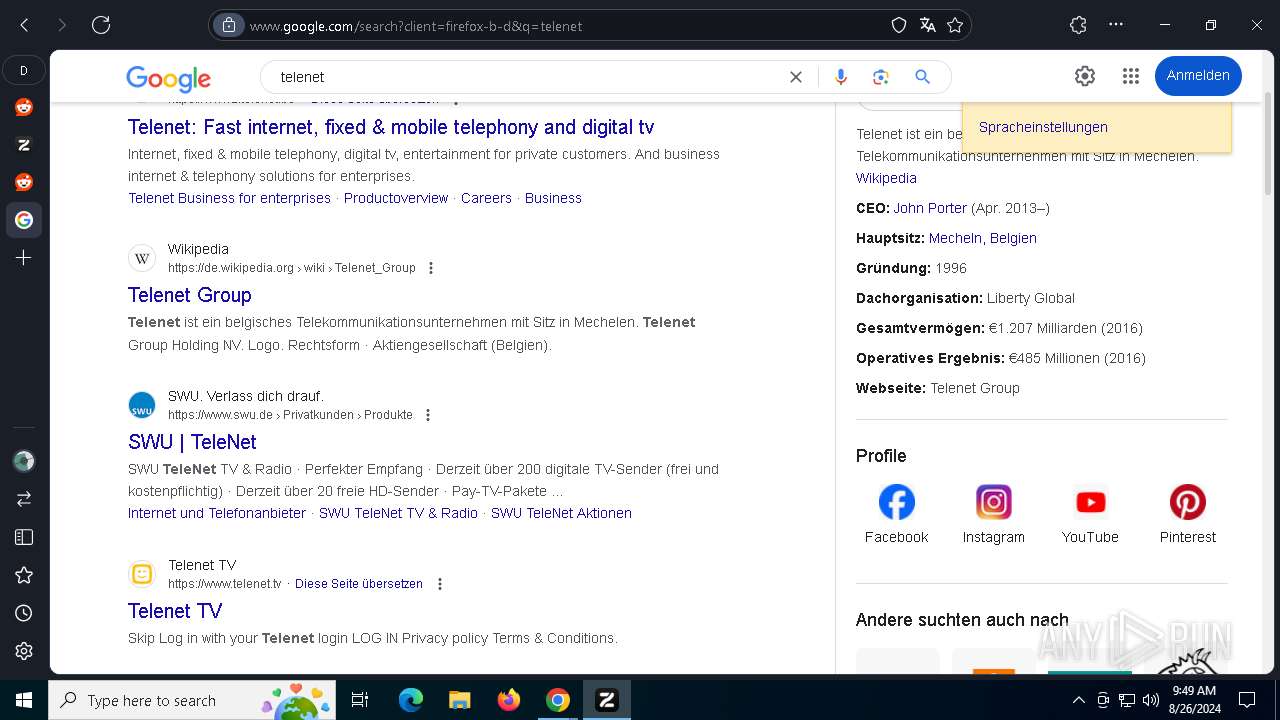Open SWU TeleNet TV & Radio sitelink
The image size is (1280, 720).
click(x=398, y=513)
